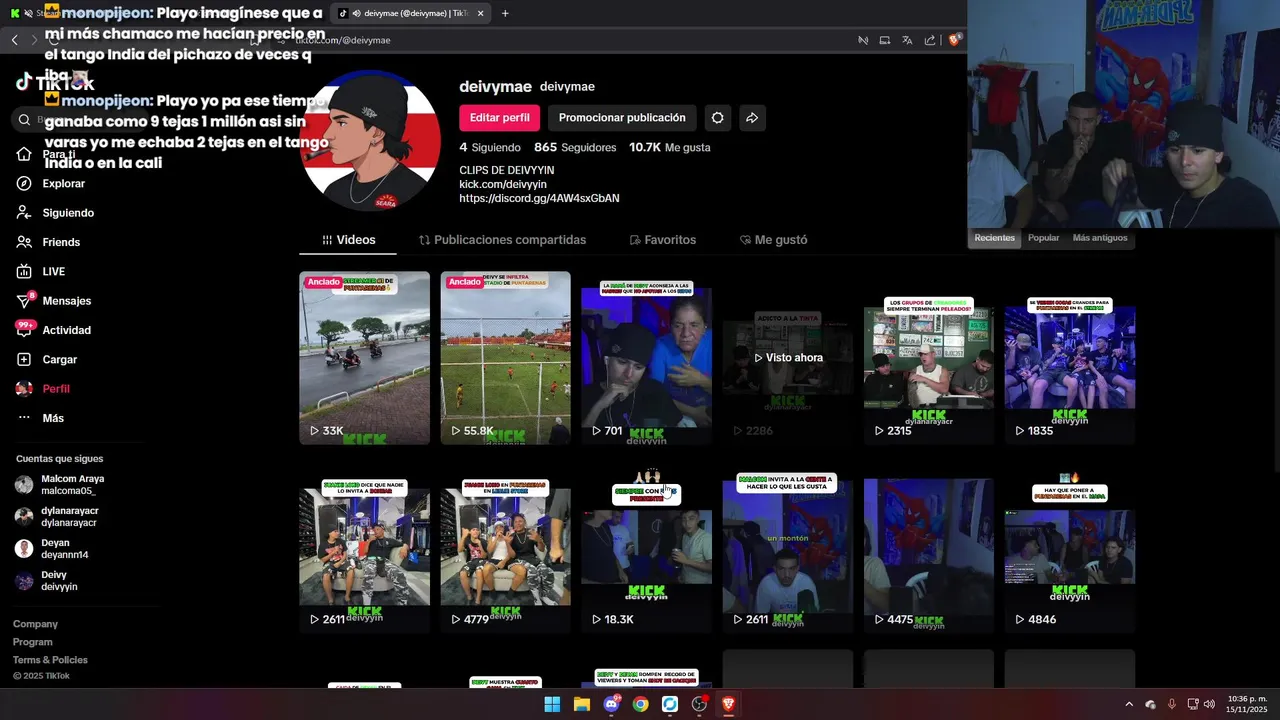Open the Friends section icon

(24, 242)
